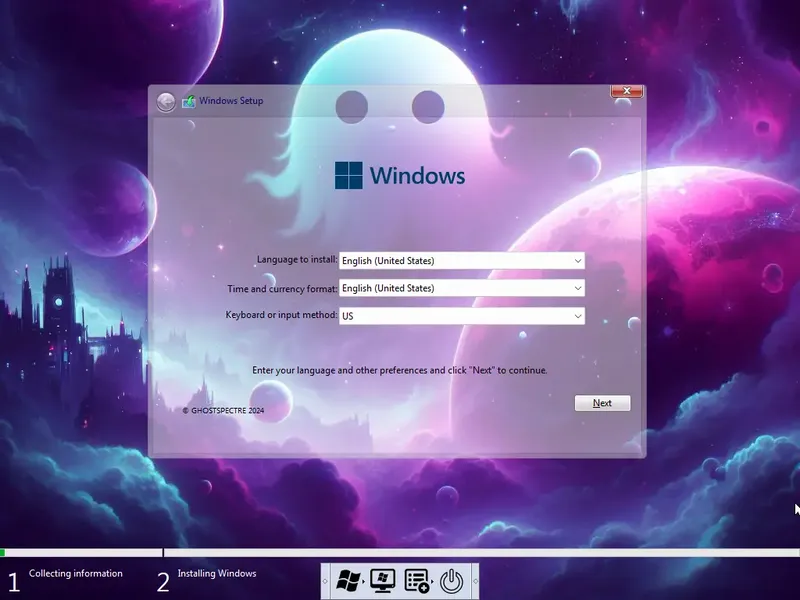
Task: Expand the arrow beside the task list icon
Action: (x=432, y=581)
